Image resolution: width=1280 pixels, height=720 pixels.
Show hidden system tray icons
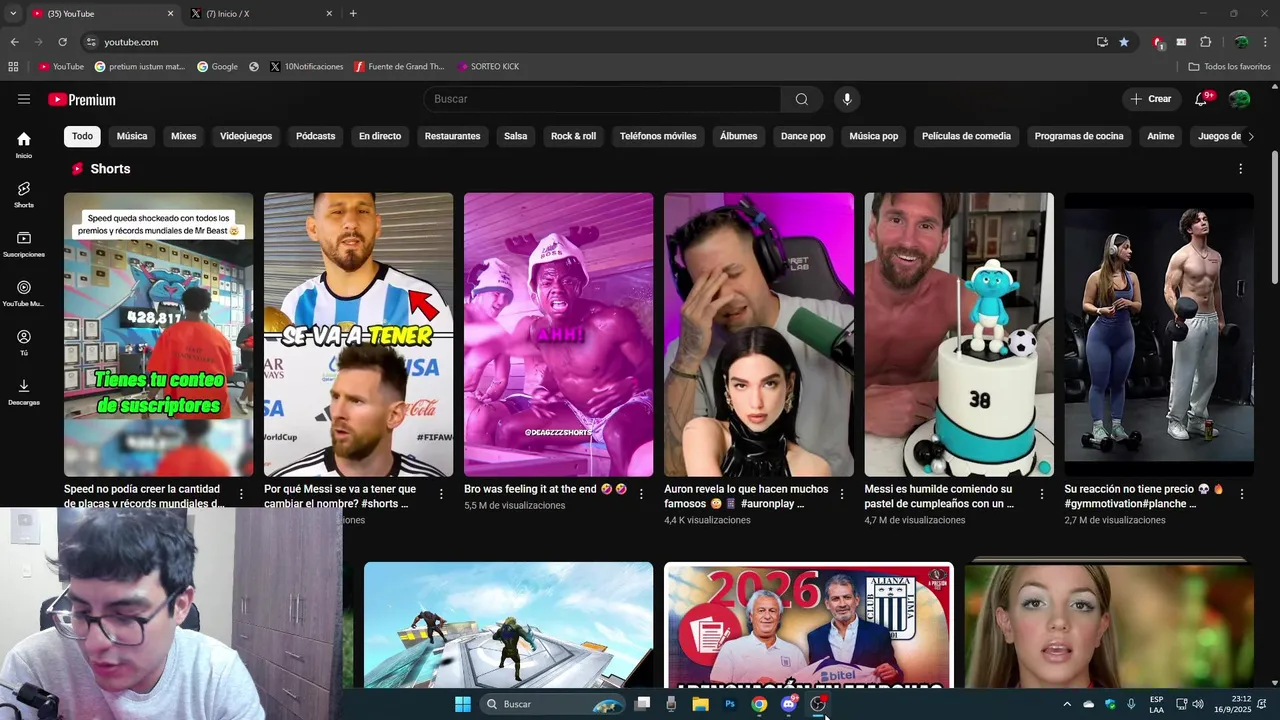tap(1066, 704)
